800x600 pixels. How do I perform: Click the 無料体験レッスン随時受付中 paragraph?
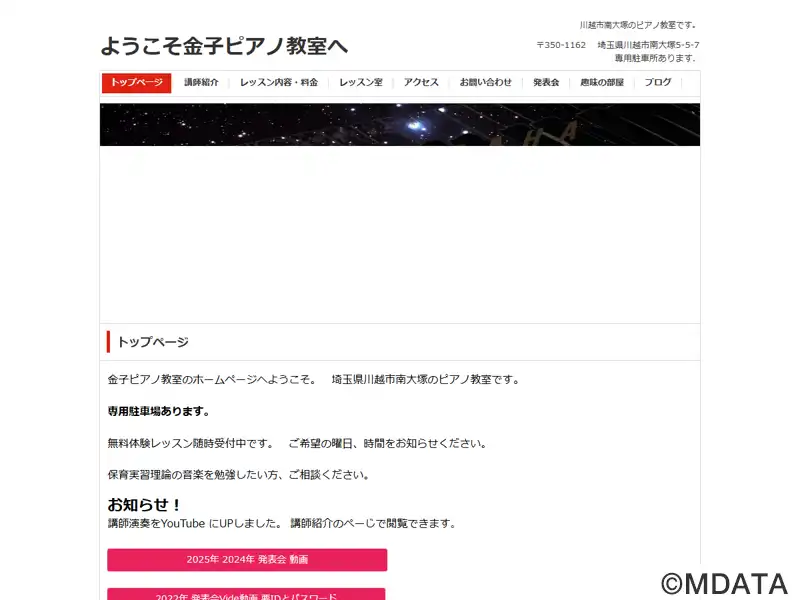296,443
